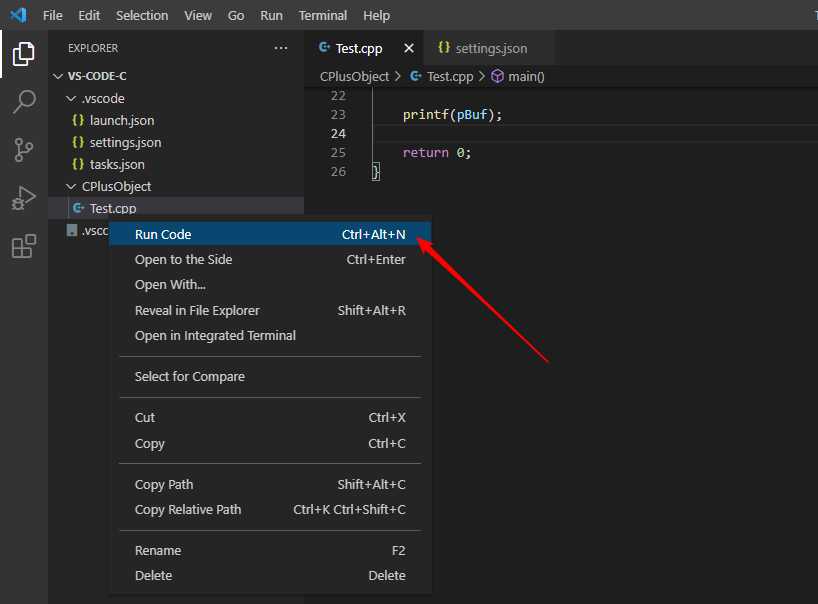The width and height of the screenshot is (818, 604).
Task: Click the return 0; code line
Action: click(x=437, y=153)
